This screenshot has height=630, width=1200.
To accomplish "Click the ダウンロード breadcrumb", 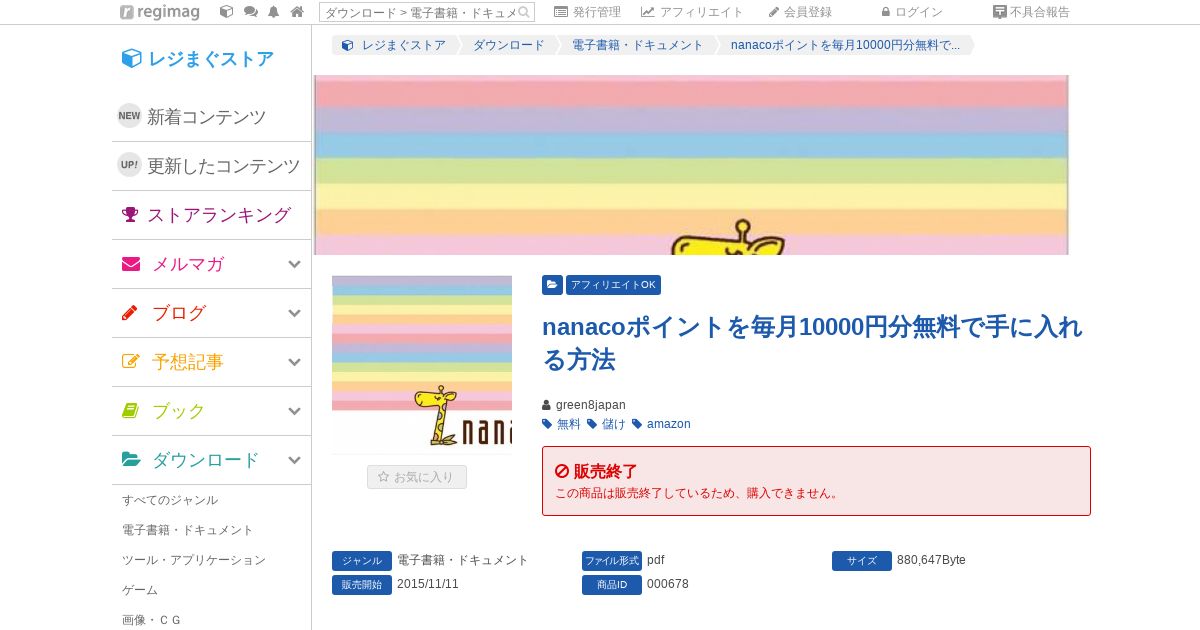I will coord(509,45).
